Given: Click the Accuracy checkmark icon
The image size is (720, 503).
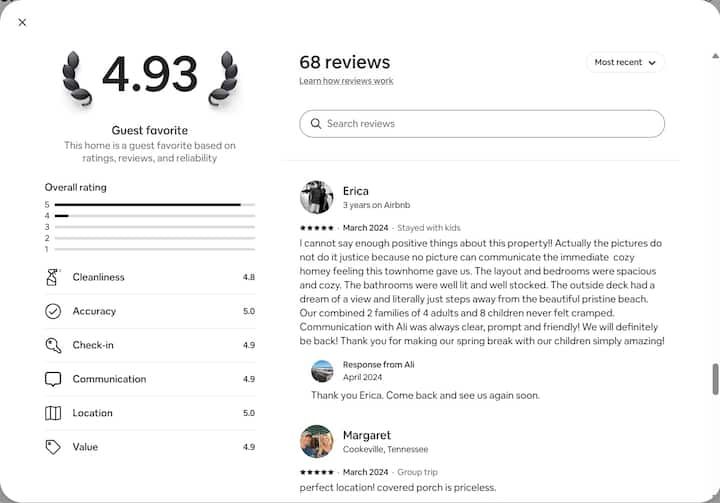Looking at the screenshot, I should [53, 311].
